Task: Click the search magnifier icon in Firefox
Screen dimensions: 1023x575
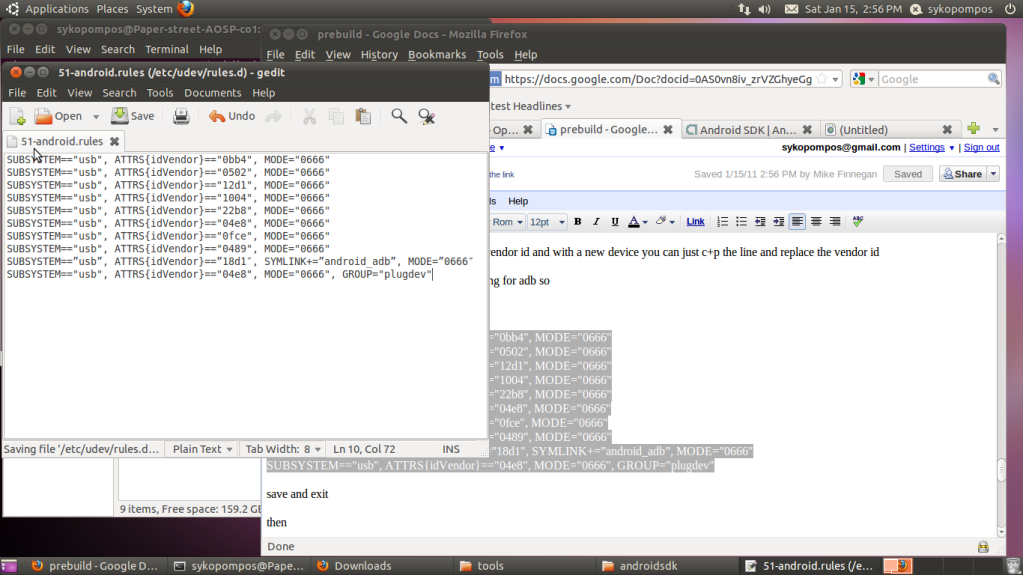Action: 994,79
